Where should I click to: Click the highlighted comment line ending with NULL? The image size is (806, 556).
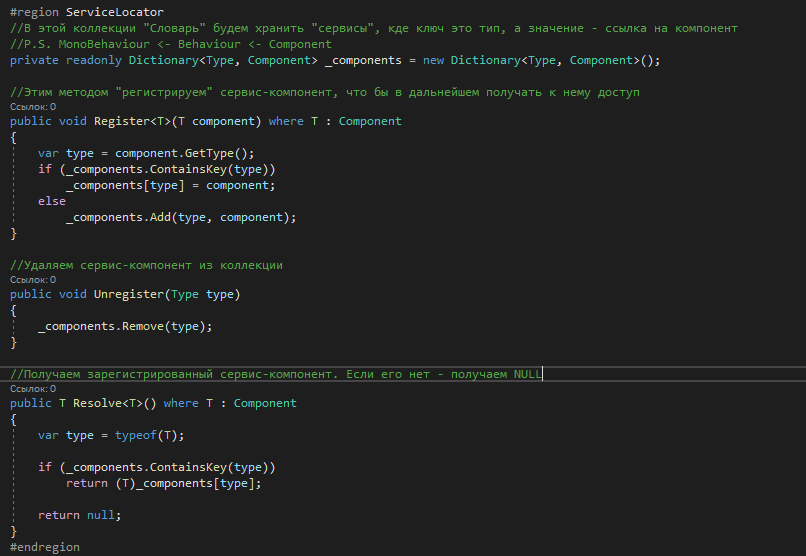point(276,374)
